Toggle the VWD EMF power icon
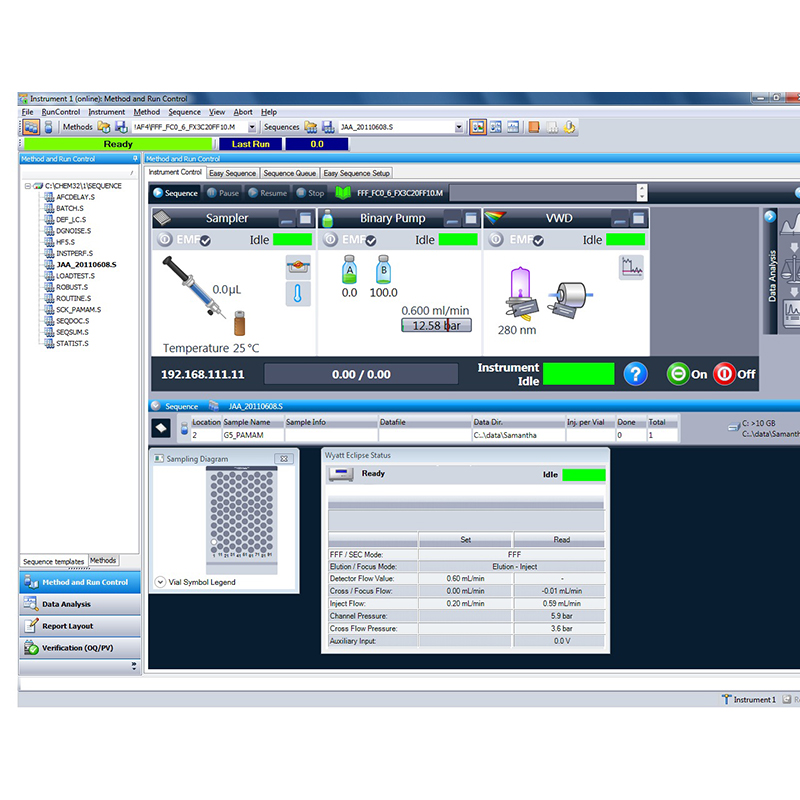800x800 pixels. [496, 239]
